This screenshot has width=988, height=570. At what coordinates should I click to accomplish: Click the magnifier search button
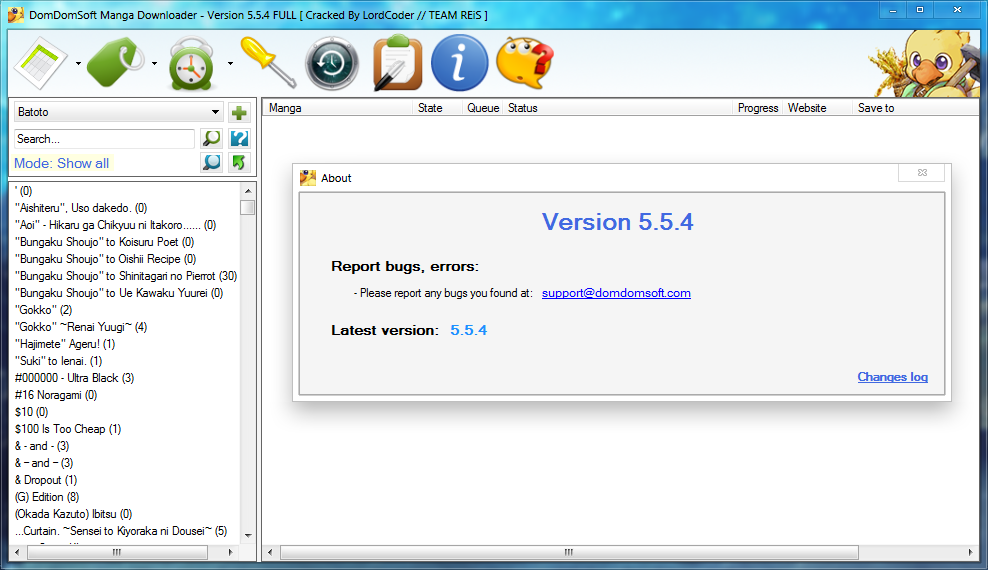point(212,138)
